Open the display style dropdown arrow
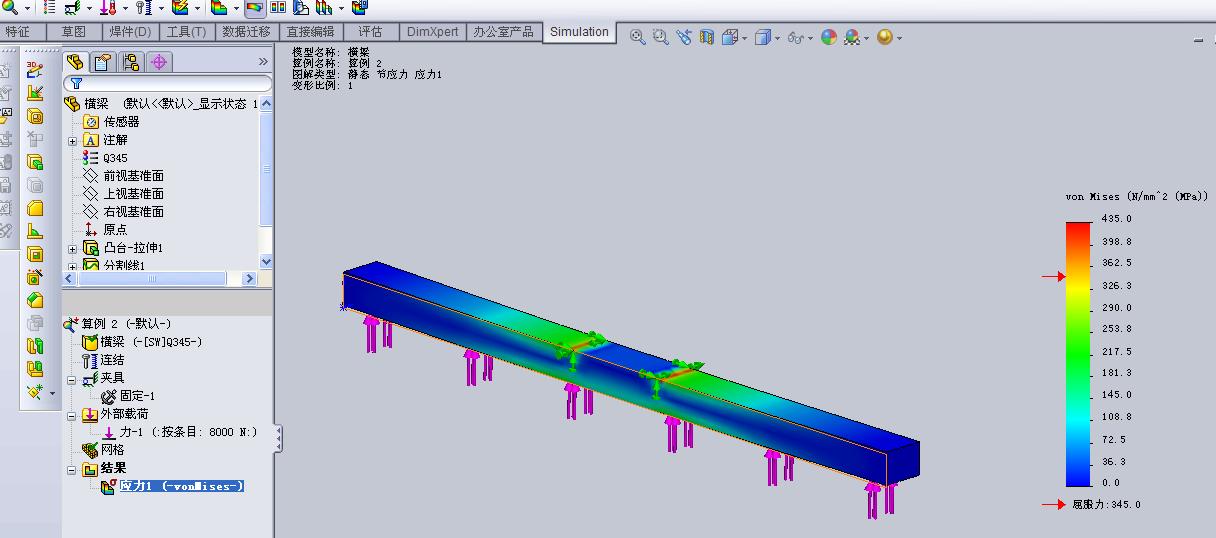This screenshot has height=538, width=1216. click(778, 38)
